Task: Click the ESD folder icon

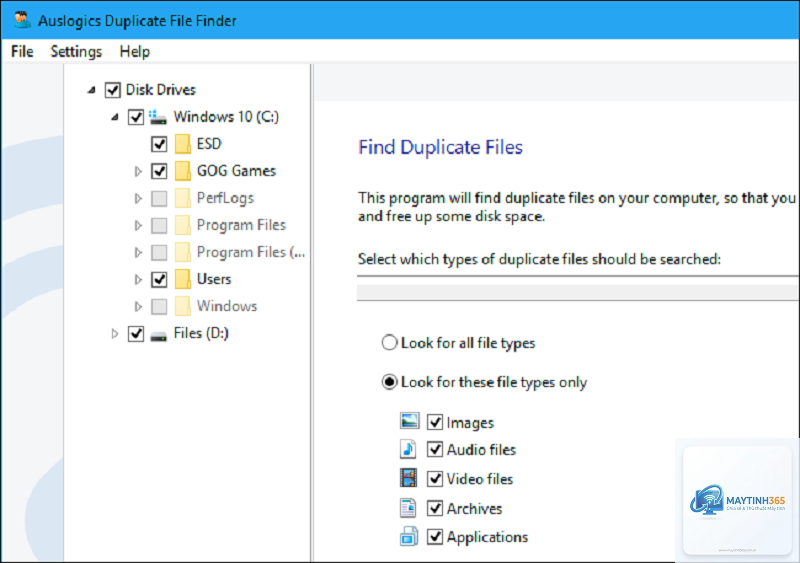Action: [x=183, y=144]
